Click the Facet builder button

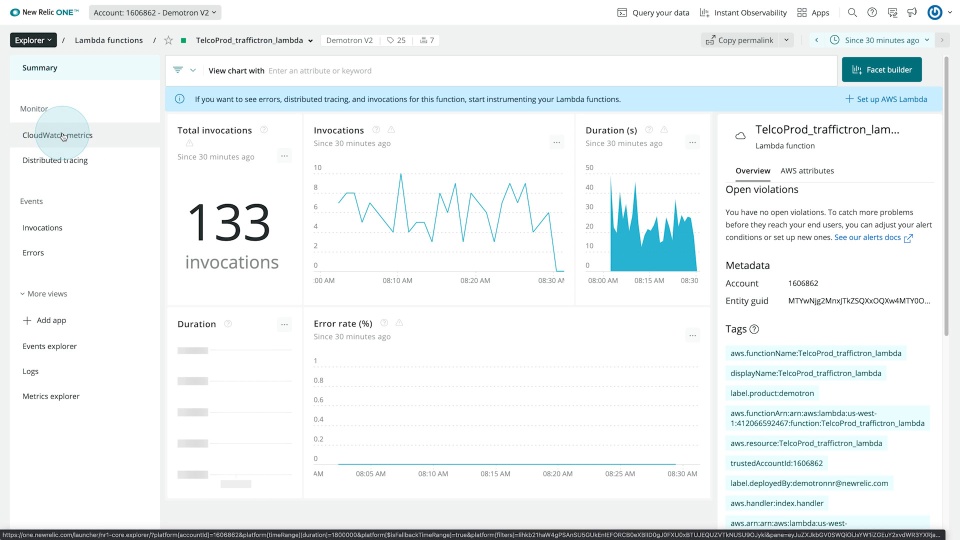click(882, 70)
